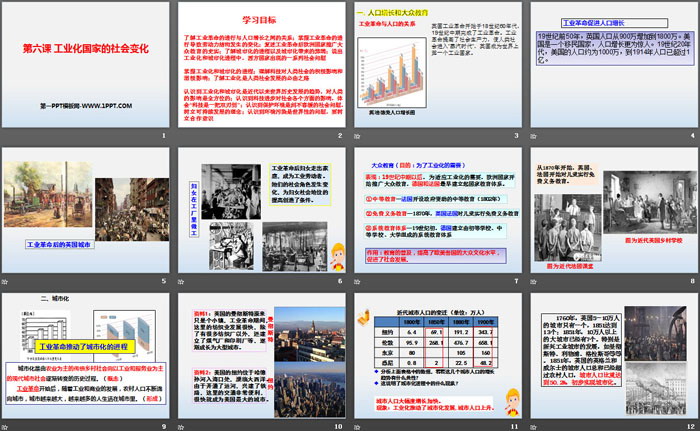Click the slide number label 12
The image size is (700, 431).
pyautogui.click(x=691, y=427)
